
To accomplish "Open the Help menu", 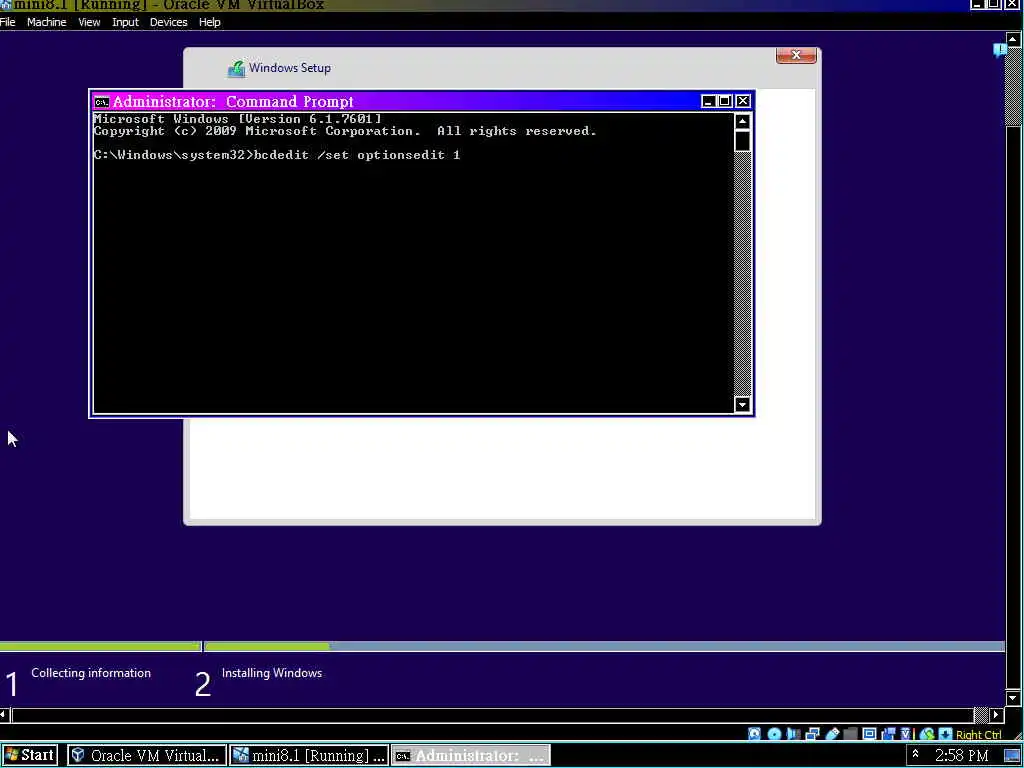I will tap(210, 22).
